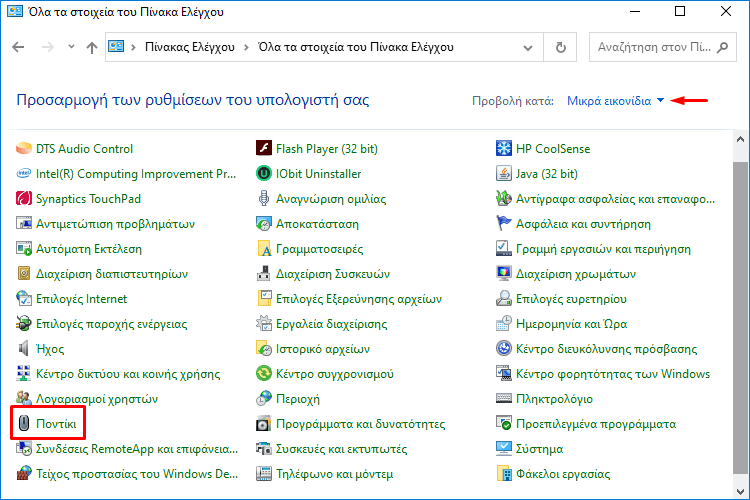Open Αντίγραφα ασφαλείας και επαναφορά link

616,199
